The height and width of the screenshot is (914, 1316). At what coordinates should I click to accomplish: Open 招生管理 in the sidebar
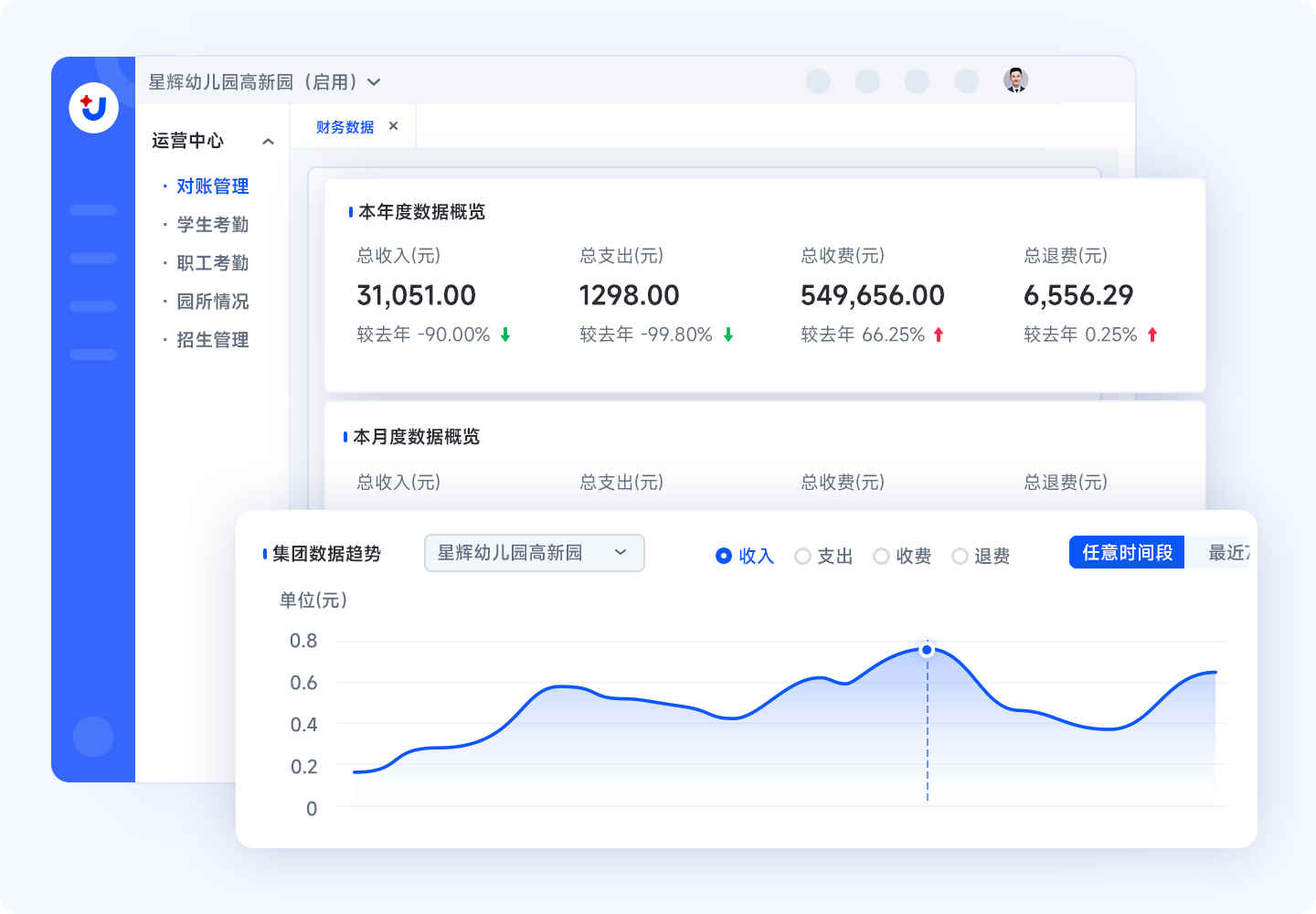tap(212, 340)
